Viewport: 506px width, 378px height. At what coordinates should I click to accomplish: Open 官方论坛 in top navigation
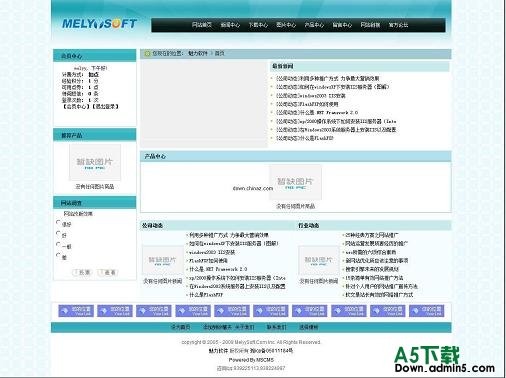pyautogui.click(x=398, y=25)
